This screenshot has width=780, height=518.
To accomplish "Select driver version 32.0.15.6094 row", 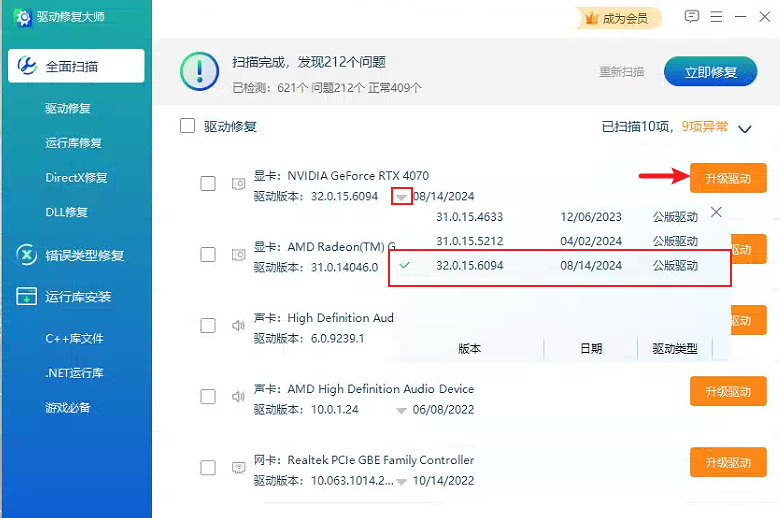I will click(560, 266).
